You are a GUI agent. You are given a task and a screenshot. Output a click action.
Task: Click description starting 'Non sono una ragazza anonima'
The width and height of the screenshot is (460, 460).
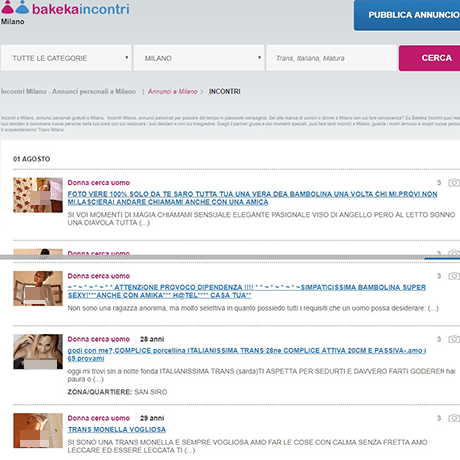coord(253,308)
